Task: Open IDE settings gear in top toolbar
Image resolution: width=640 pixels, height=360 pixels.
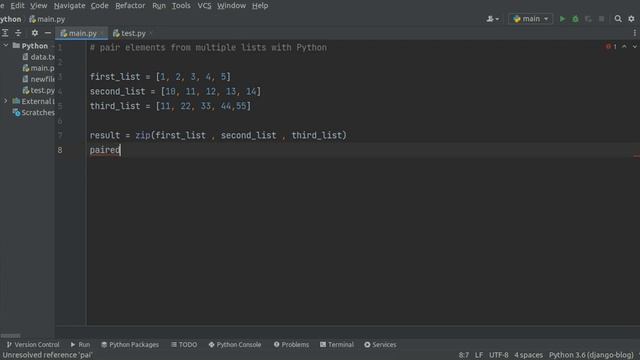Action: click(631, 19)
